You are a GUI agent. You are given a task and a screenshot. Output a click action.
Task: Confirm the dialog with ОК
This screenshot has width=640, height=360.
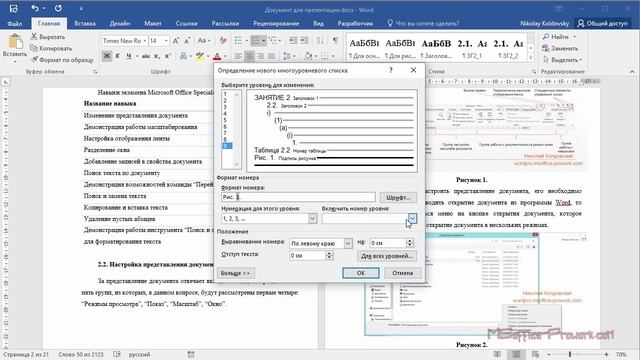pos(361,273)
